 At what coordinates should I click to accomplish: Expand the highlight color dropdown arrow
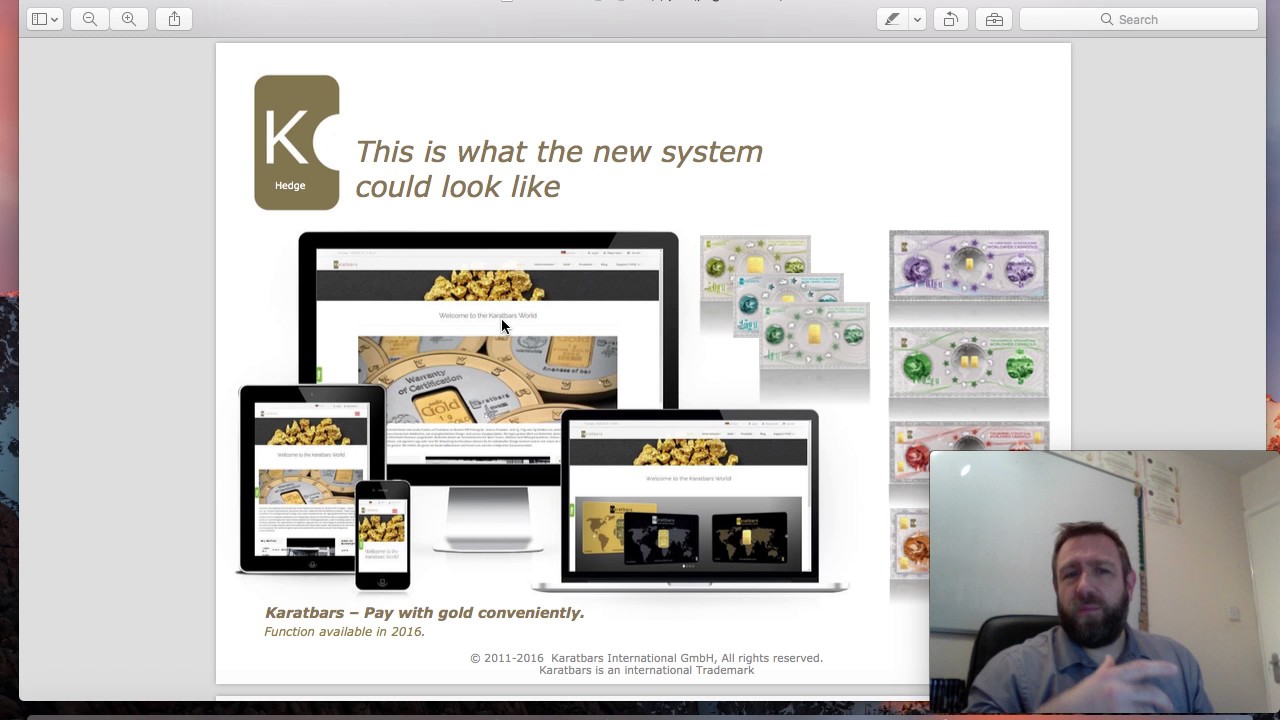[916, 19]
